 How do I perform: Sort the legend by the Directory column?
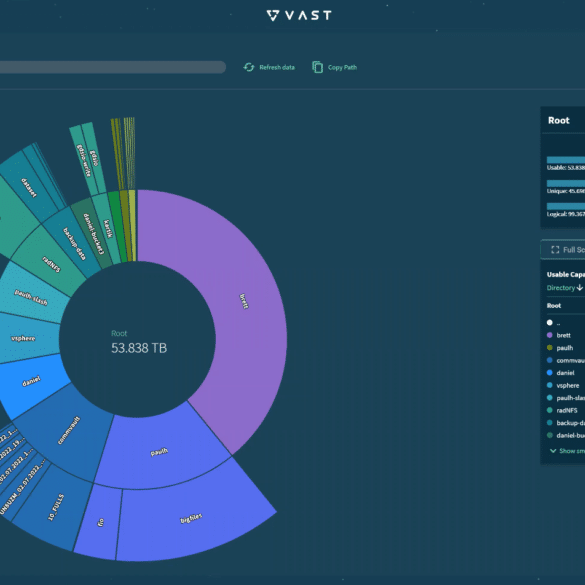(561, 288)
